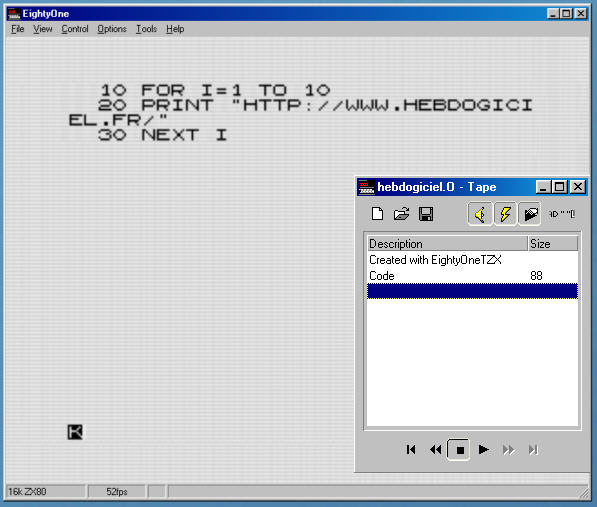Open the View menu
Image resolution: width=597 pixels, height=507 pixels.
click(x=43, y=29)
